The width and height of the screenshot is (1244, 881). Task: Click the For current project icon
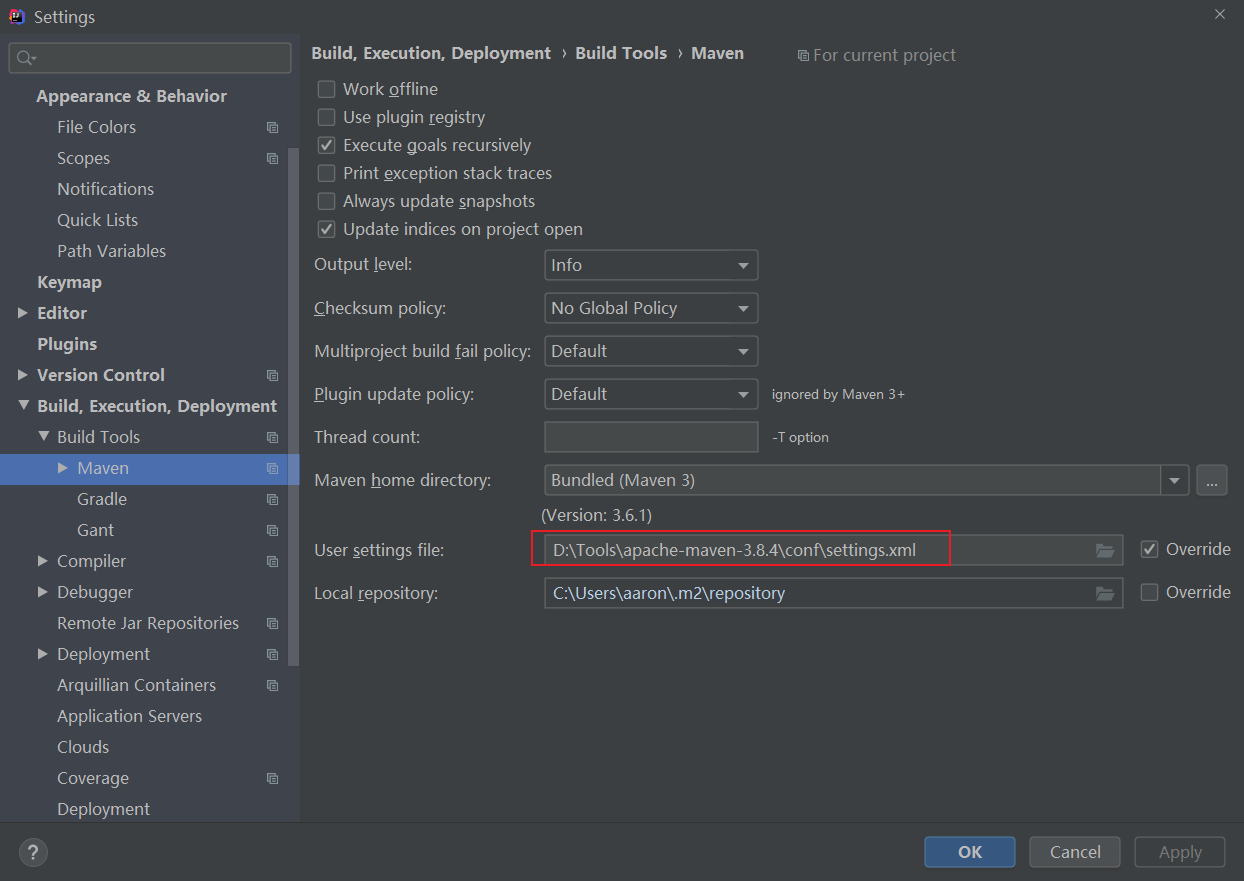(802, 56)
